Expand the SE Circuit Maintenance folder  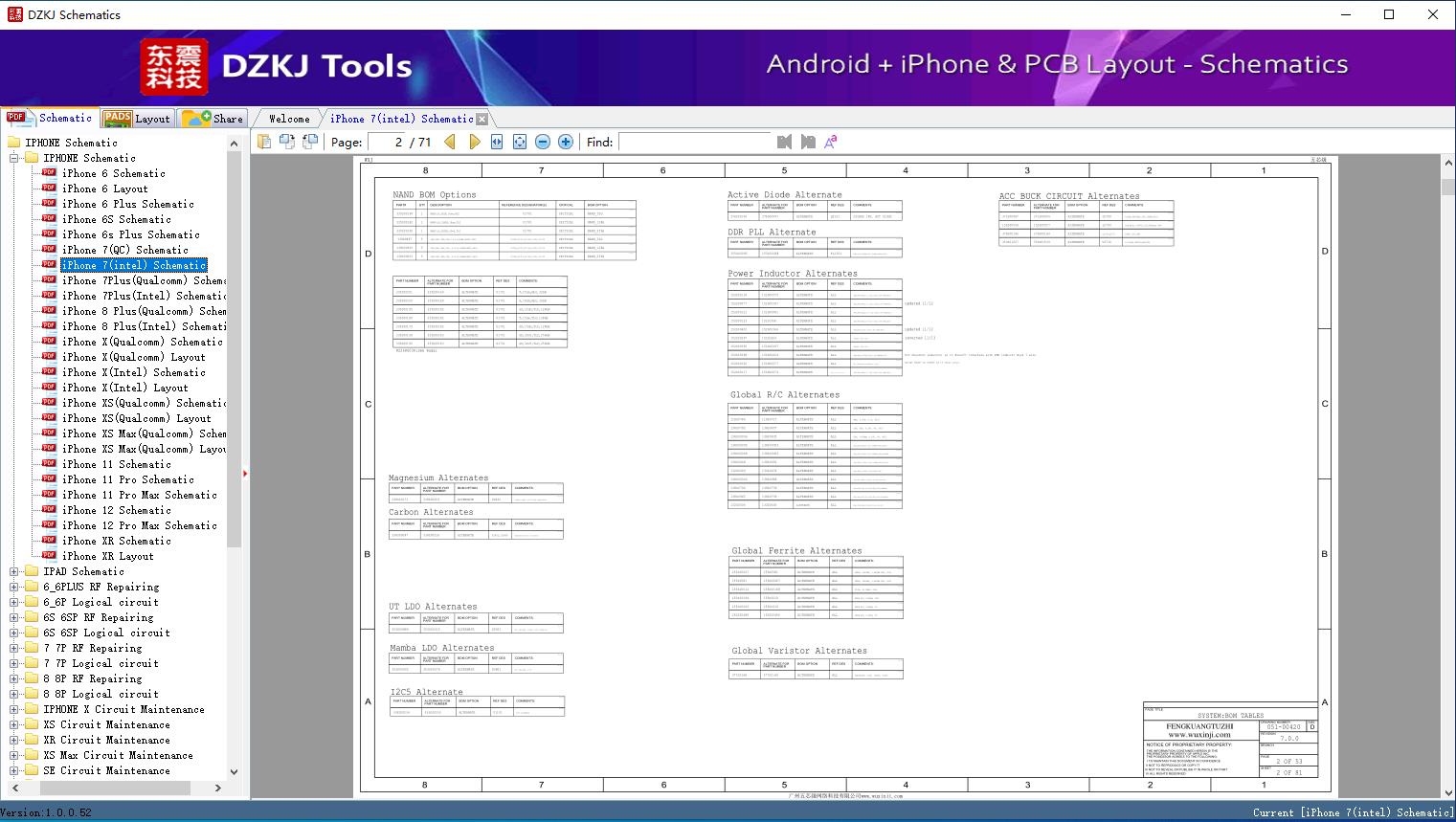pos(13,770)
